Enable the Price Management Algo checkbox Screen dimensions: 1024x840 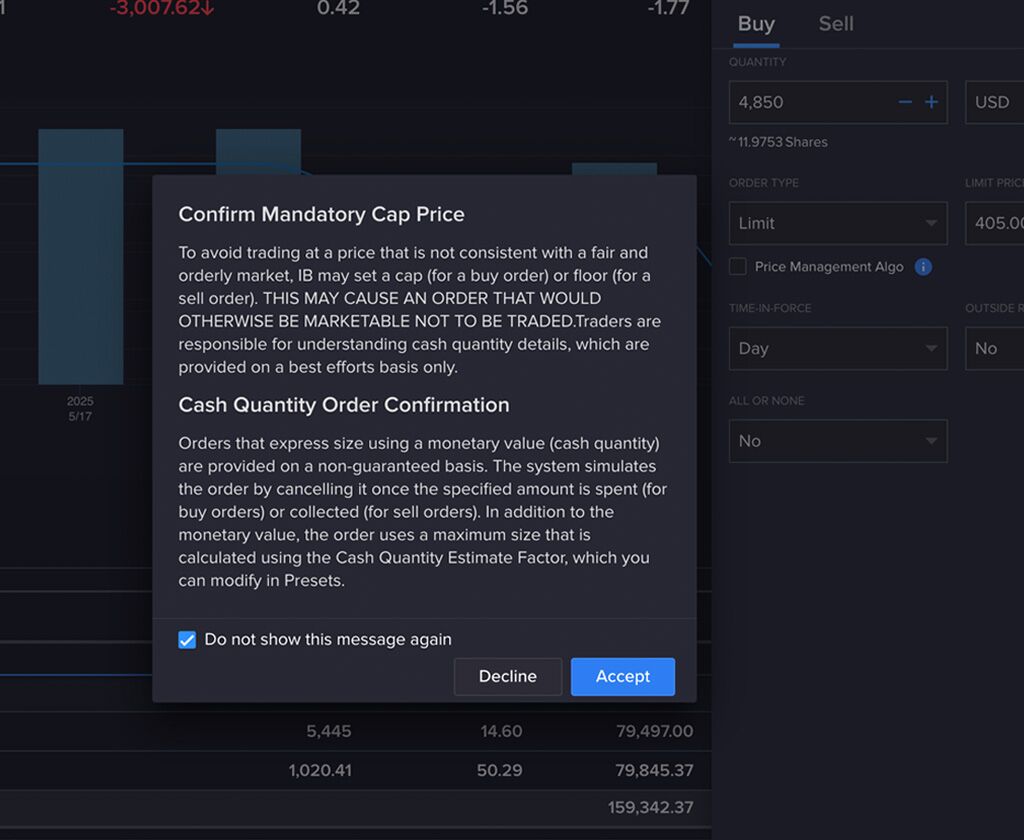[737, 267]
